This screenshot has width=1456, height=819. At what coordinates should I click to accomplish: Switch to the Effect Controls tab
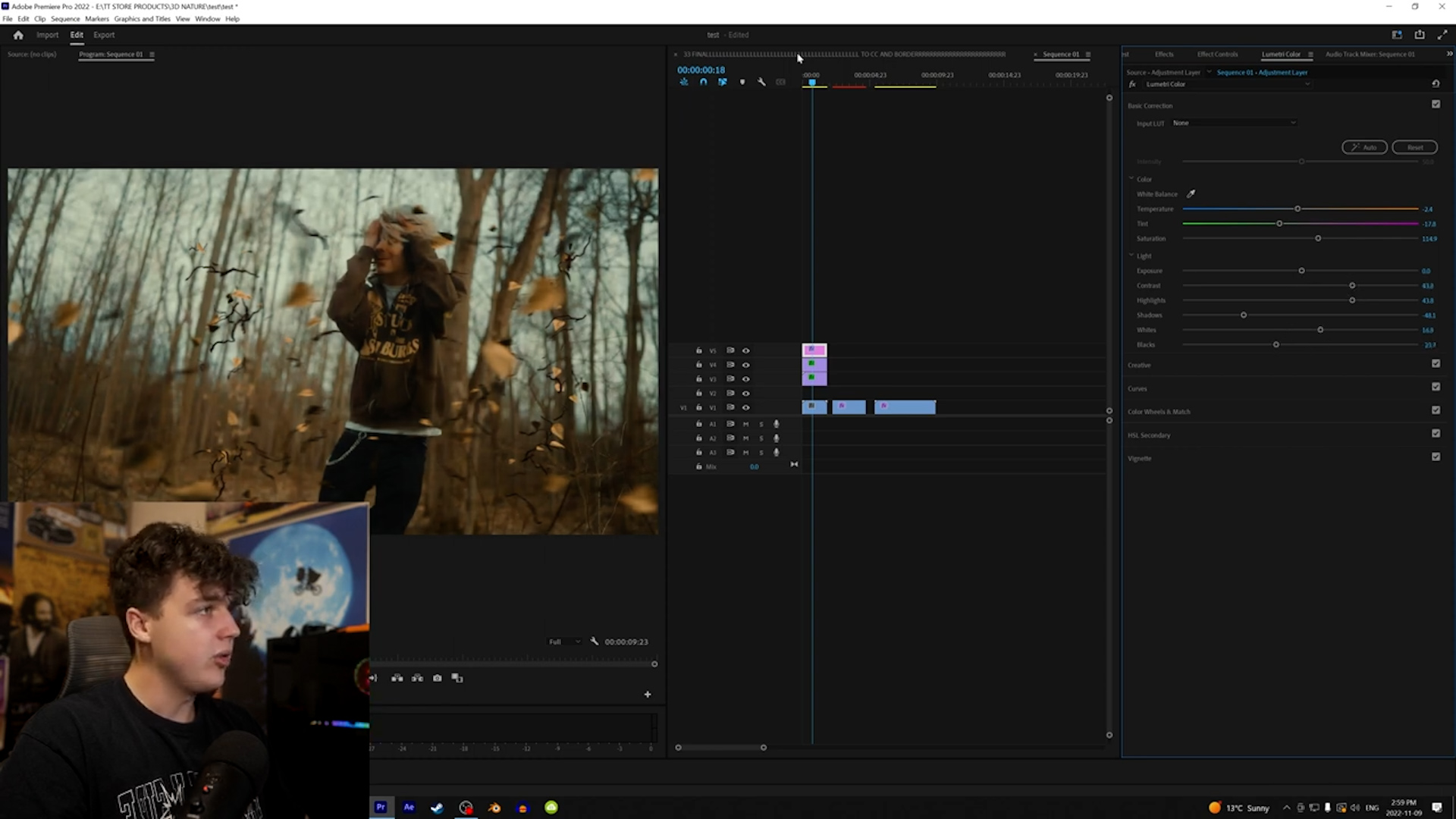tap(1217, 55)
